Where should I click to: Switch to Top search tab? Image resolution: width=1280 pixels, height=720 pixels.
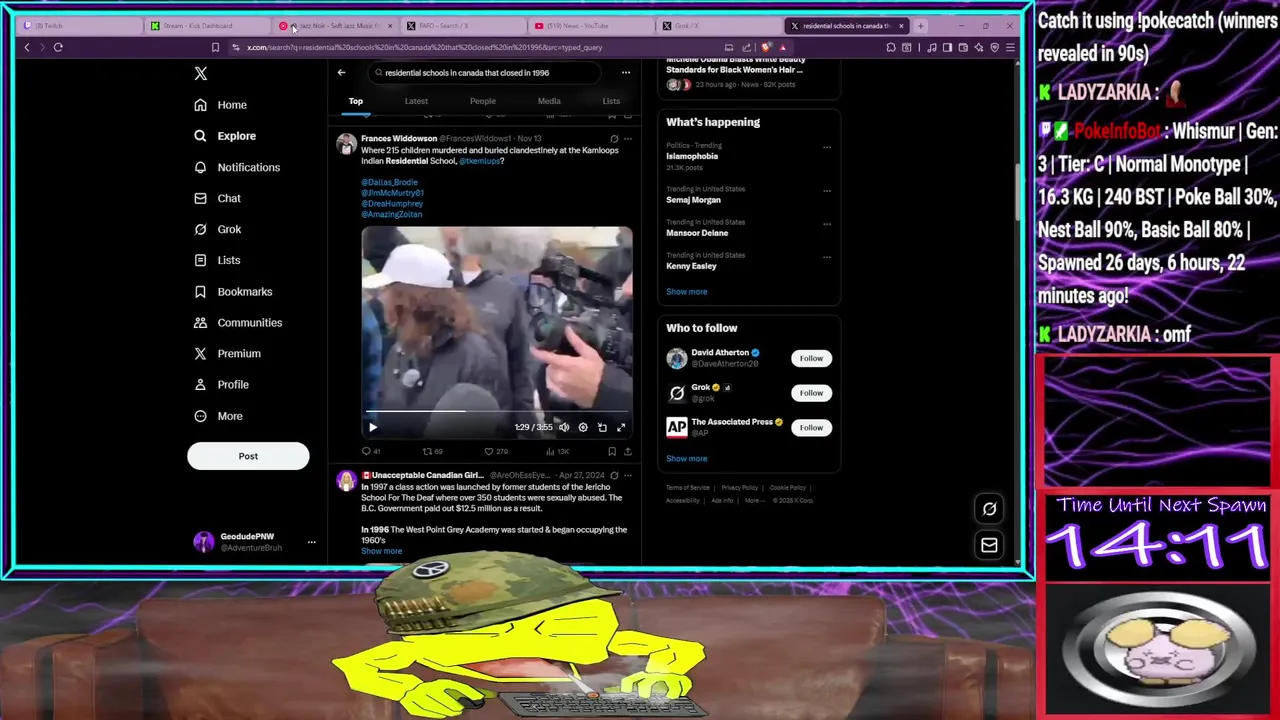355,101
